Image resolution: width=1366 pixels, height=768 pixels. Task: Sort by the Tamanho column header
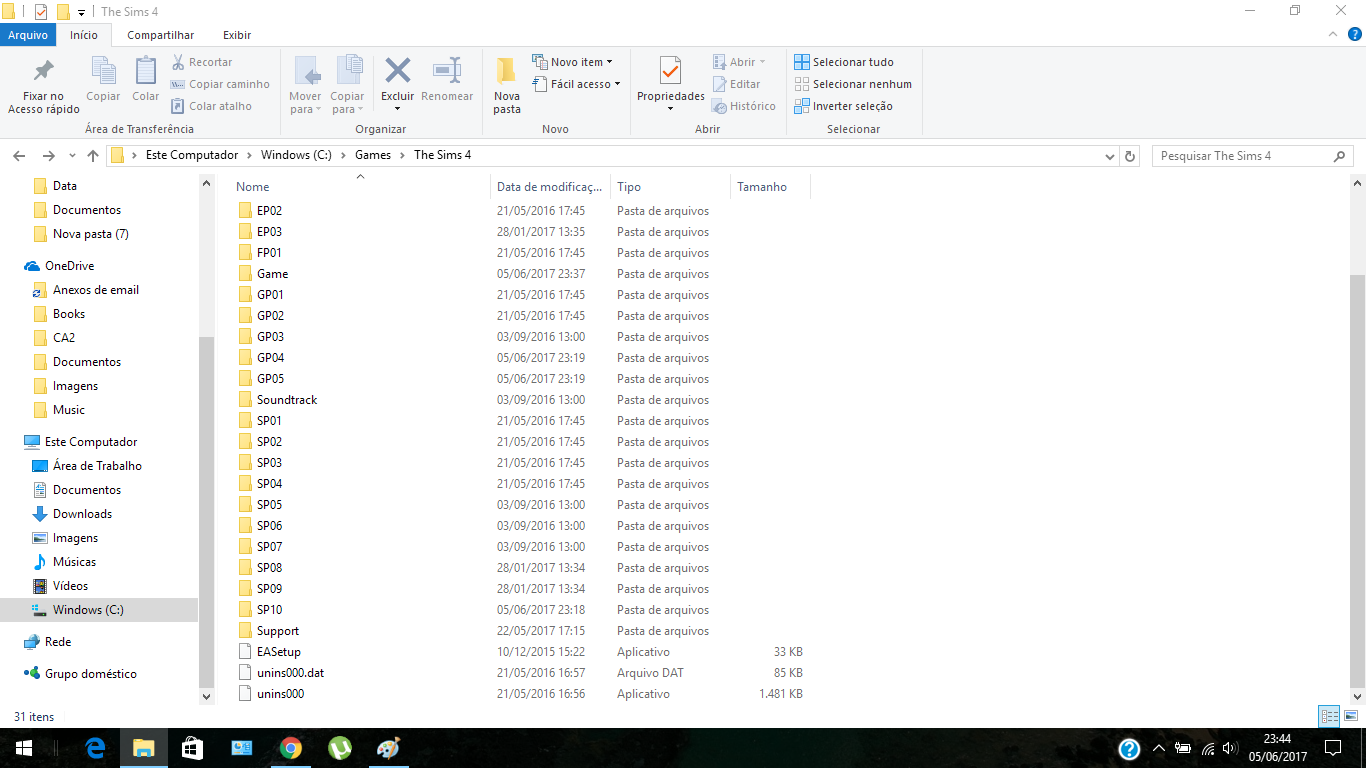(x=770, y=187)
